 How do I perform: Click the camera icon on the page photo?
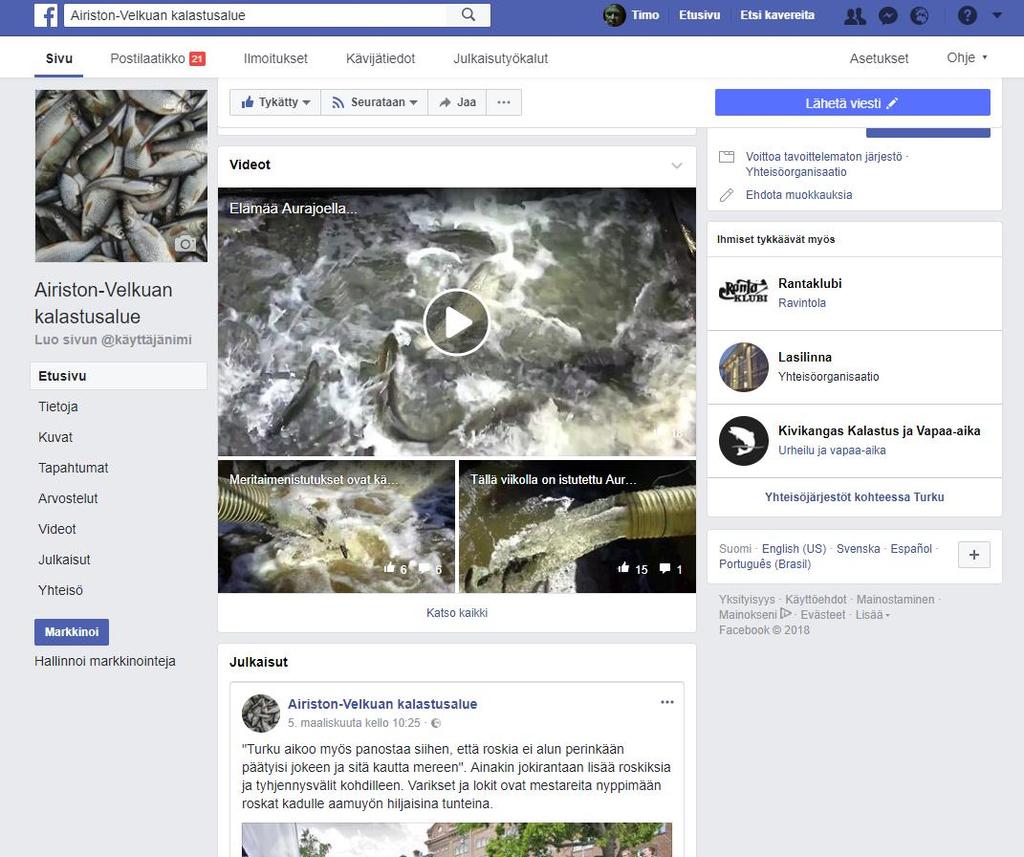click(185, 244)
